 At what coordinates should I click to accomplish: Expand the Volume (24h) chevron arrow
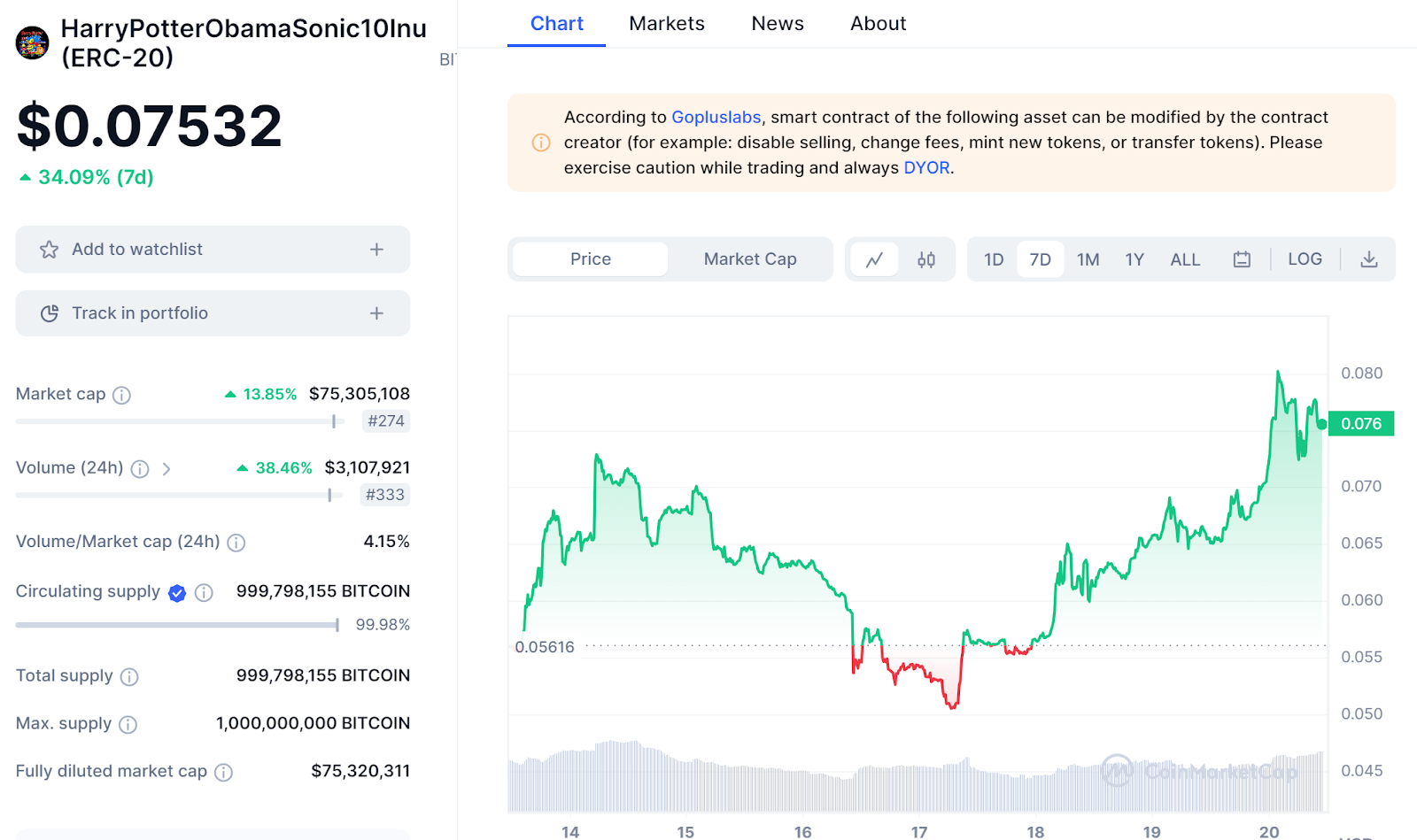(x=166, y=468)
